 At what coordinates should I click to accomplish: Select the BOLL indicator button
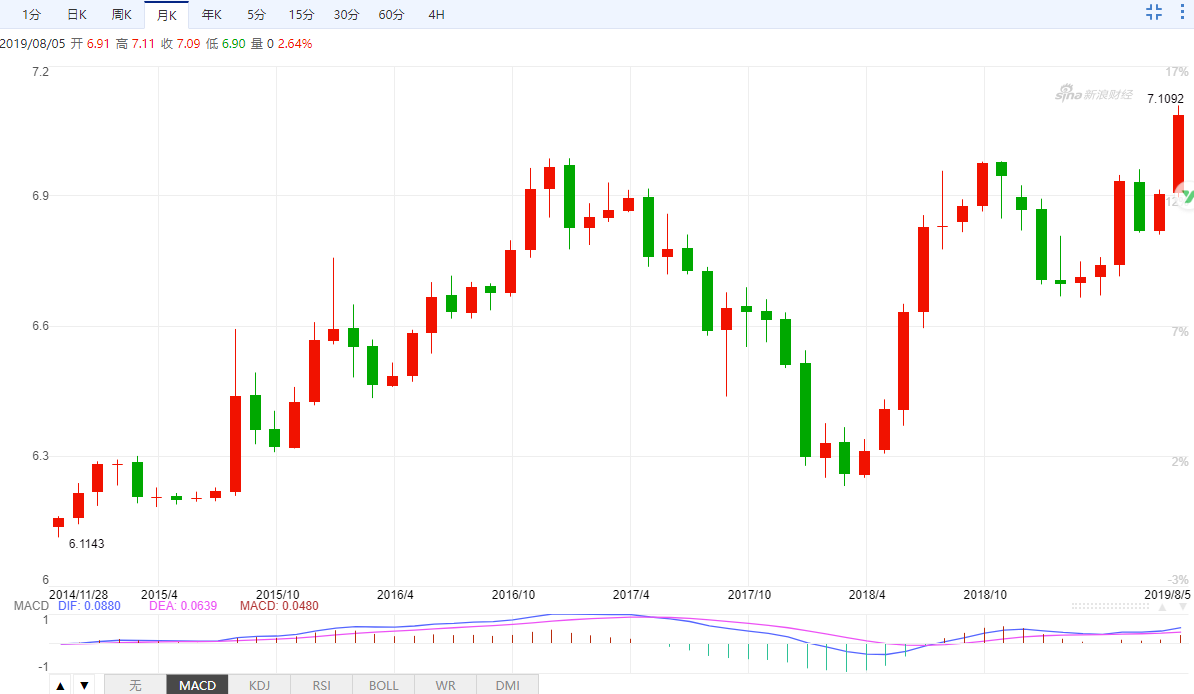(x=384, y=685)
